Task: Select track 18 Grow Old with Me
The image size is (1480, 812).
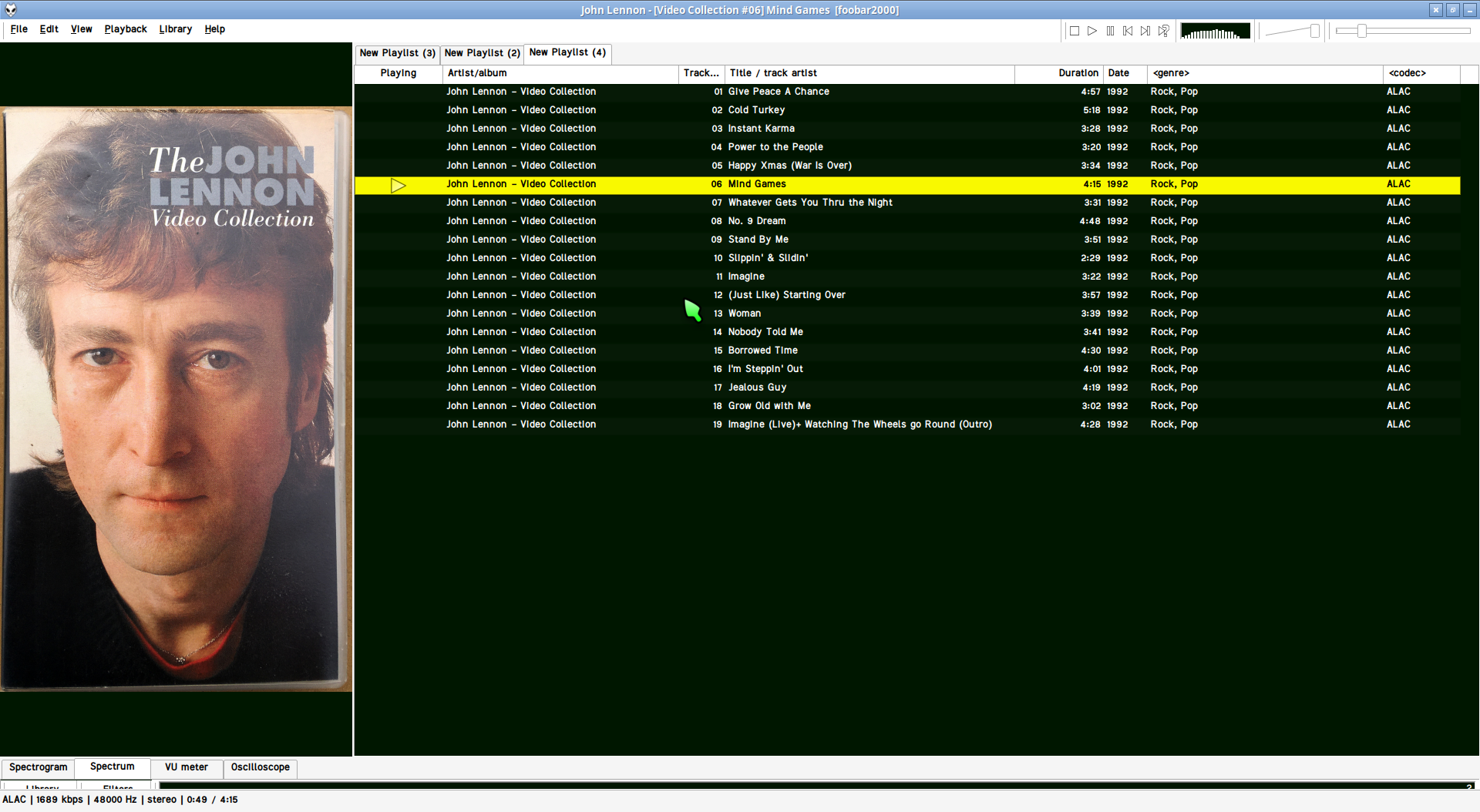Action: [x=907, y=406]
